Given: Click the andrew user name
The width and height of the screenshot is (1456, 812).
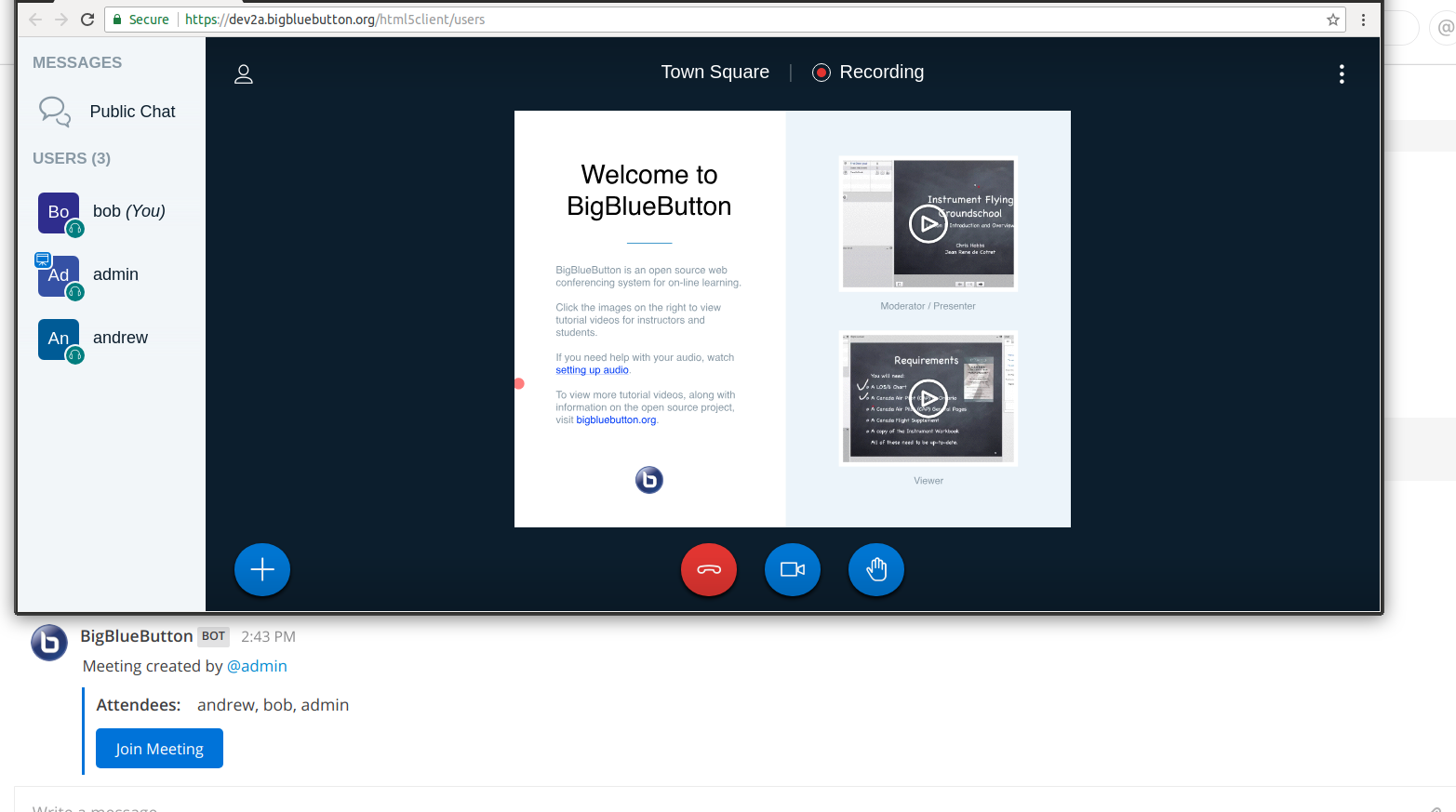Looking at the screenshot, I should tap(120, 338).
